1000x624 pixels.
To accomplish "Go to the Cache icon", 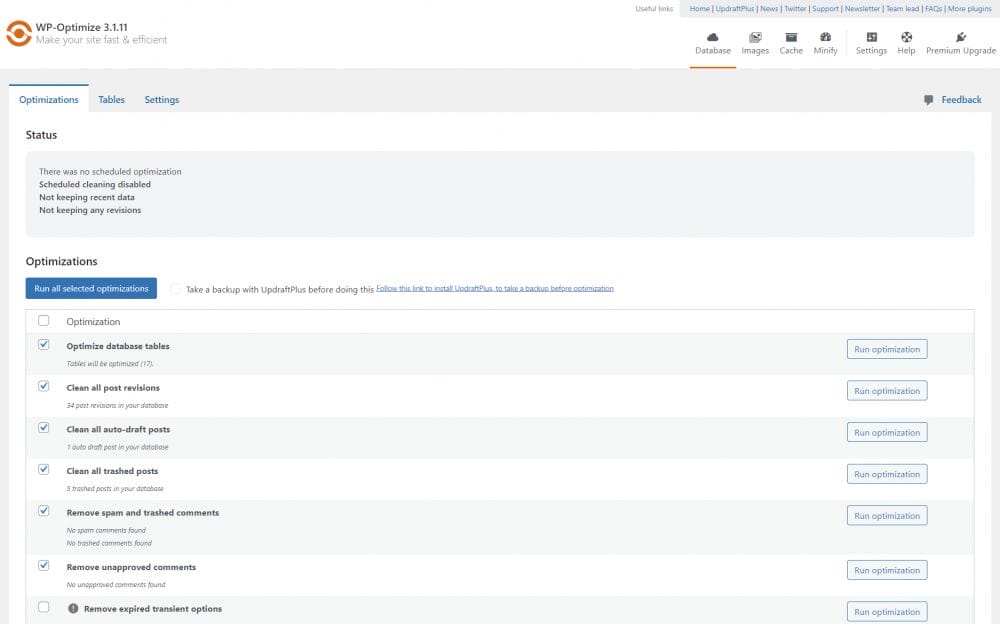I will 791,37.
